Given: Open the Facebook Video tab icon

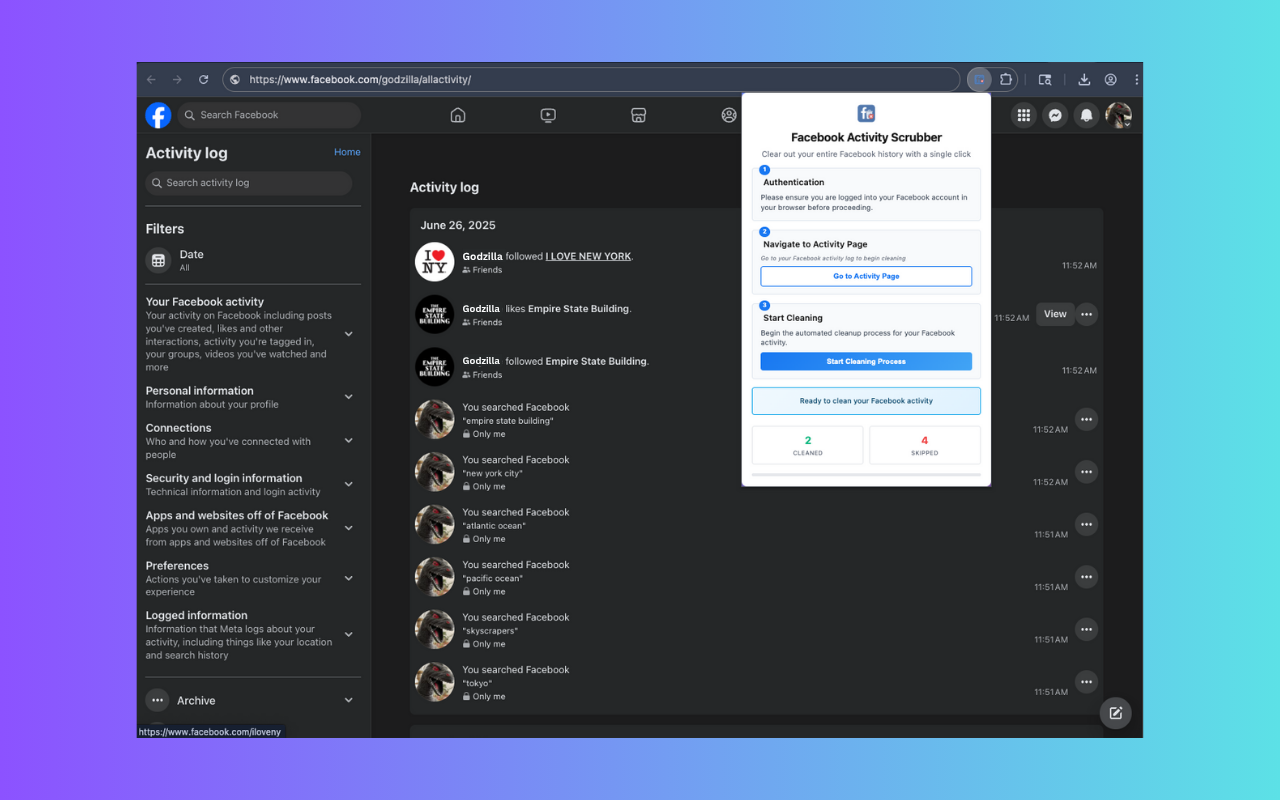Looking at the screenshot, I should point(548,115).
